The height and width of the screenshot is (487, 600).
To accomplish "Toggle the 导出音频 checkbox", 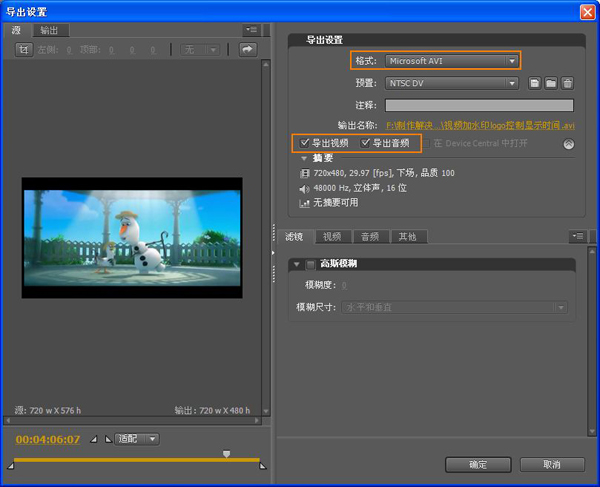I will (365, 143).
